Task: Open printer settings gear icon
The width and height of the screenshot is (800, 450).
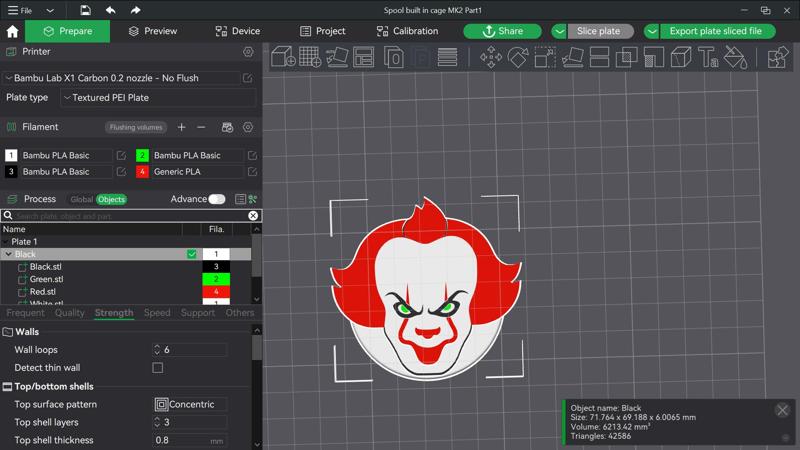Action: 248,52
